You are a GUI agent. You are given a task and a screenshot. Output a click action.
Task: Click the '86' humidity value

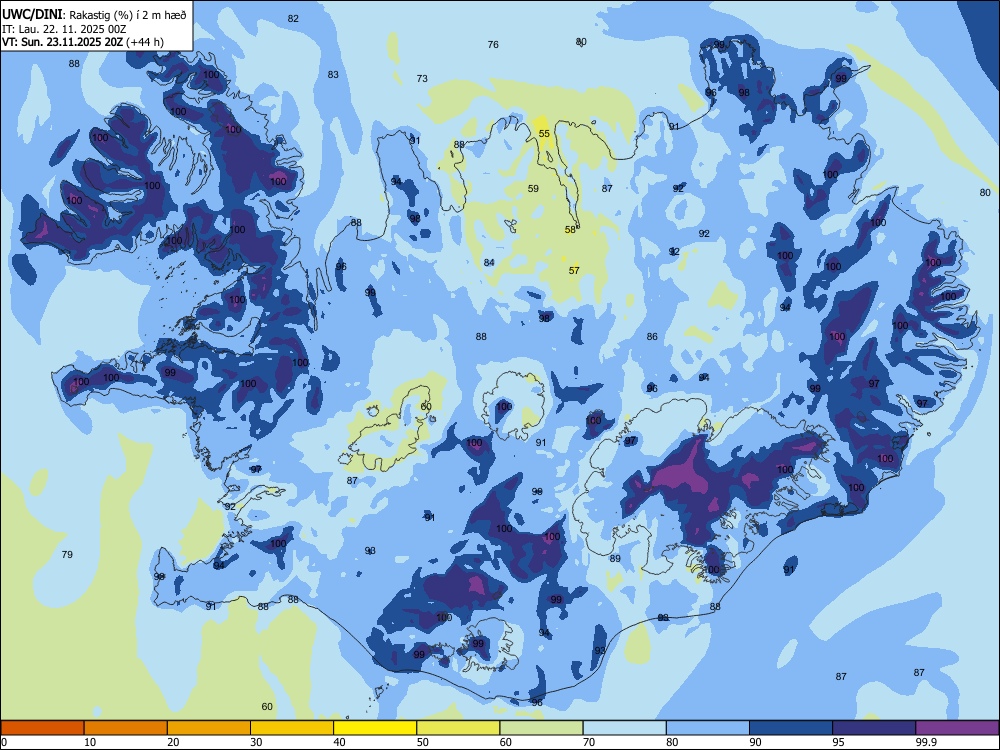click(x=652, y=337)
